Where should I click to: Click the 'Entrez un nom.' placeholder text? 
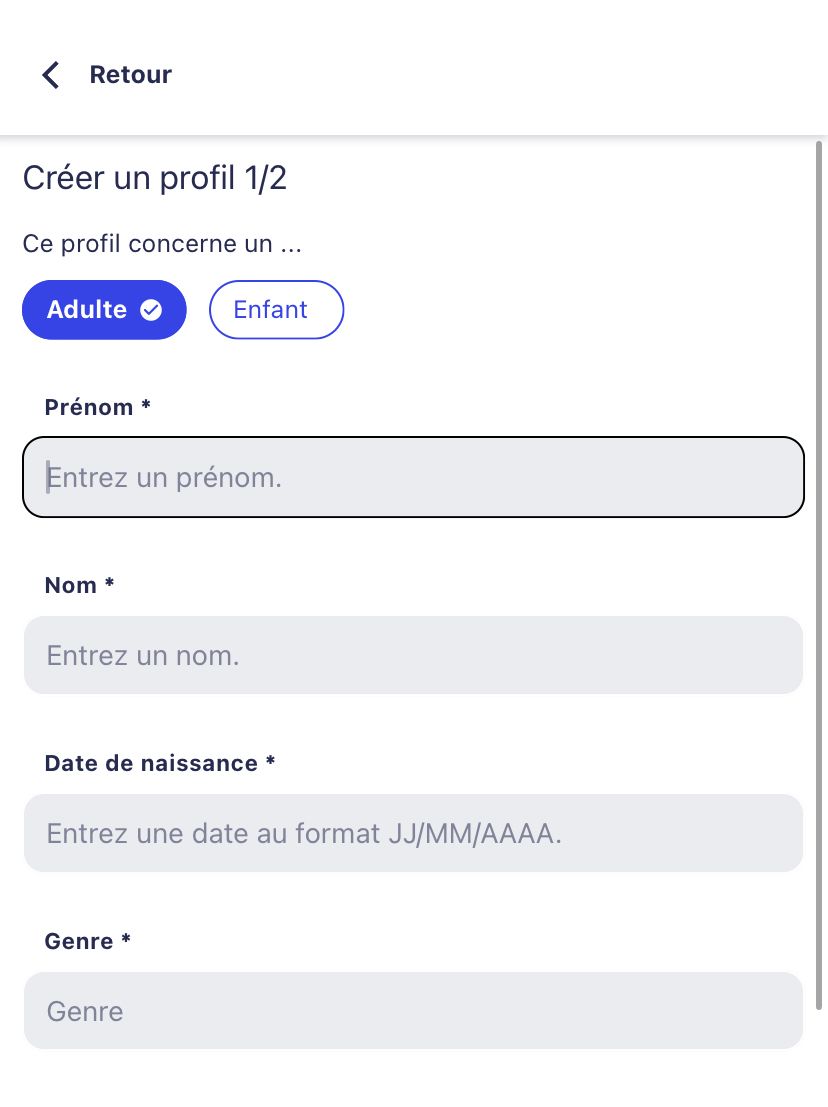tap(143, 656)
